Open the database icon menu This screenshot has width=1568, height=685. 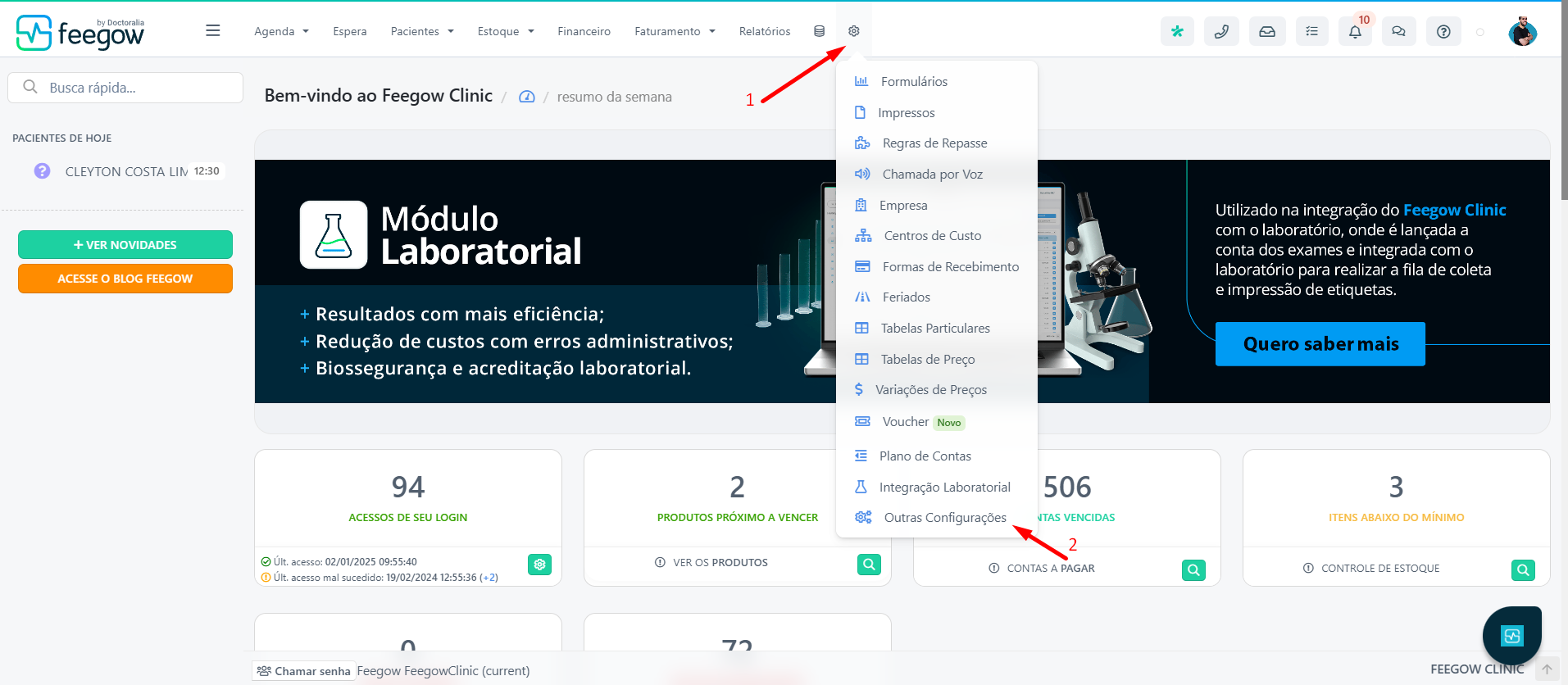[x=819, y=31]
